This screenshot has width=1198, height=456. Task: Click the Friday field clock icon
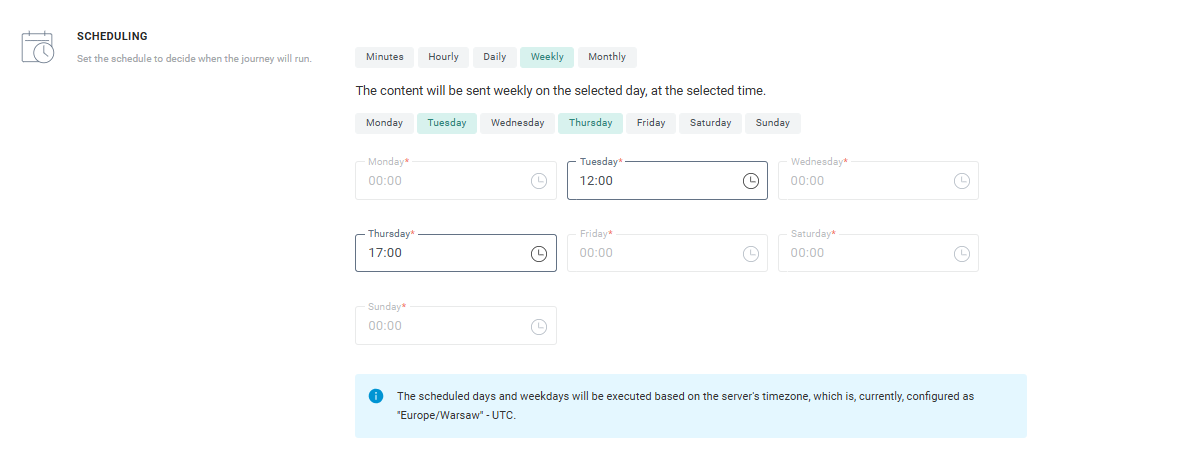(x=750, y=253)
